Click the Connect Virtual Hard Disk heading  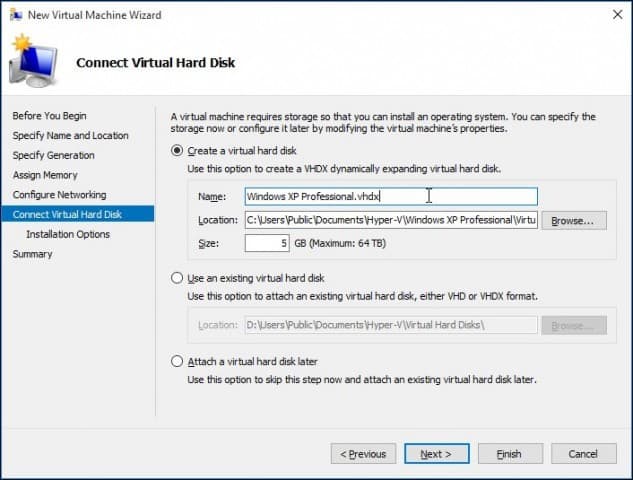pos(155,63)
